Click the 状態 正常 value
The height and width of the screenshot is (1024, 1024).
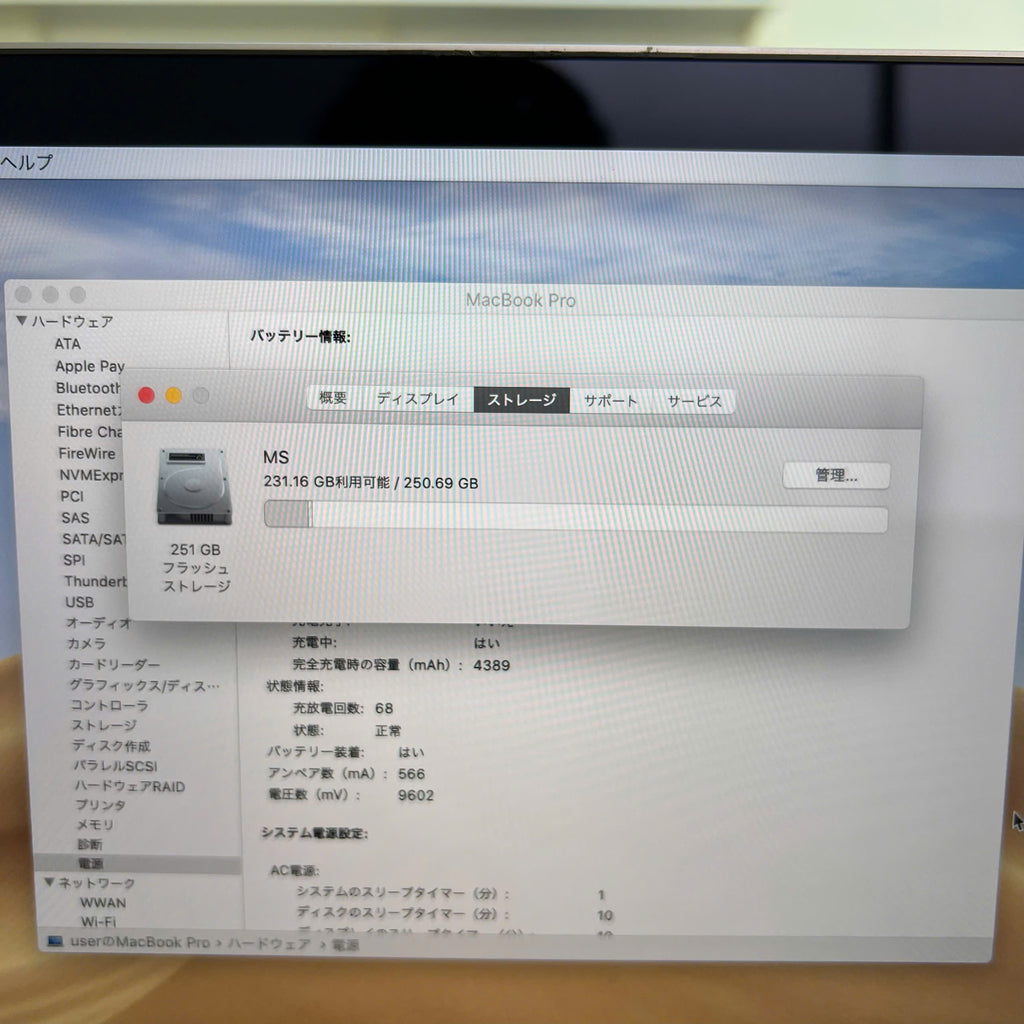388,730
